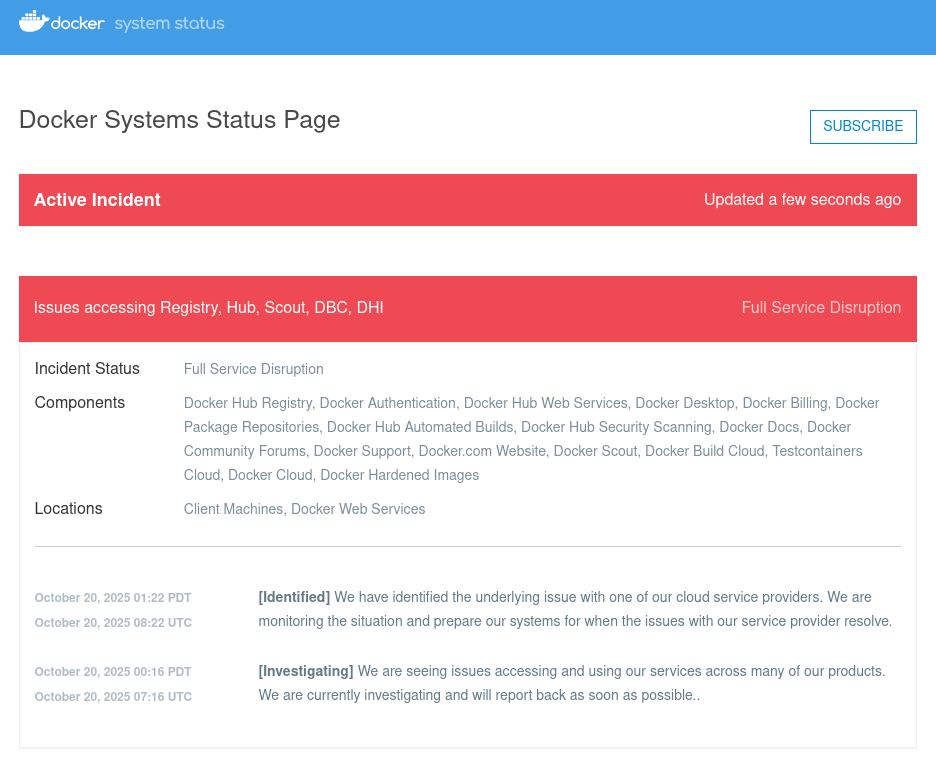Open the "Issues accessing Registry, Hub" incident title
This screenshot has height=769, width=936.
pyautogui.click(x=208, y=308)
